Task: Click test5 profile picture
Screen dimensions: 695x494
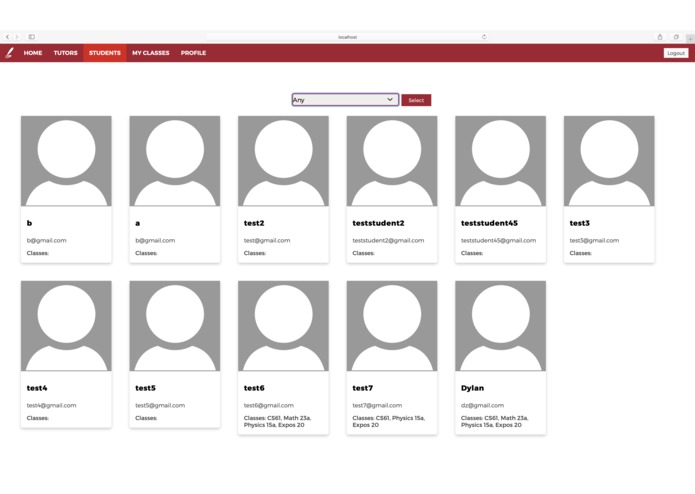Action: 175,326
